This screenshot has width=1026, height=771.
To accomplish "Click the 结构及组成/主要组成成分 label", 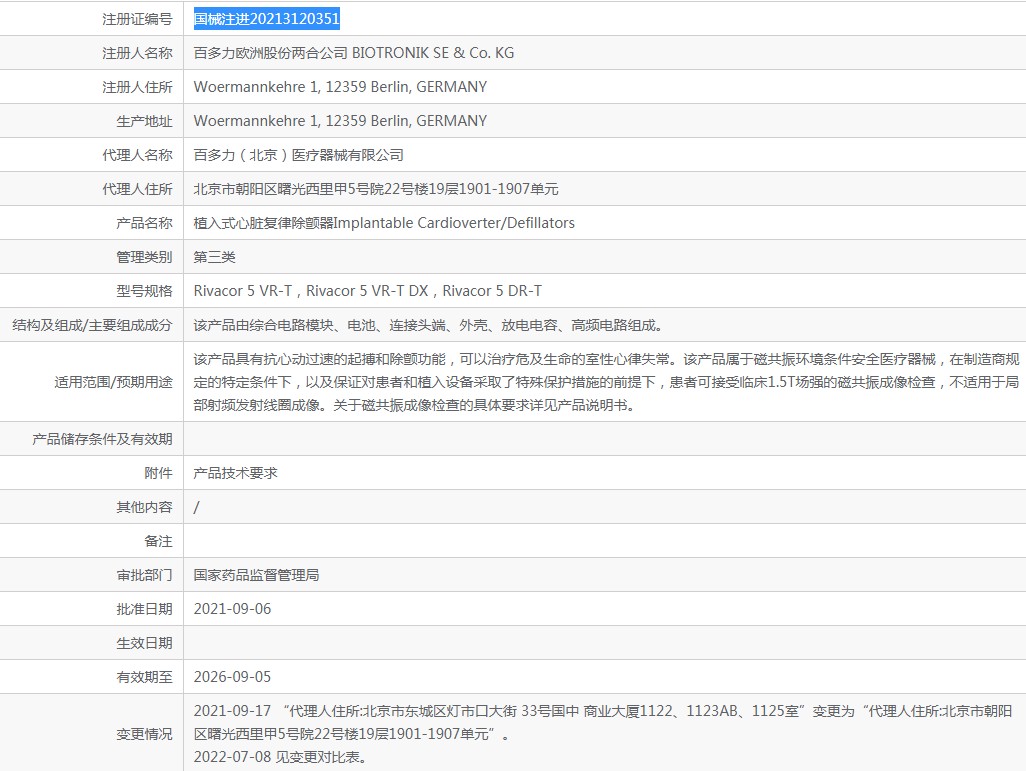I will coord(92,325).
